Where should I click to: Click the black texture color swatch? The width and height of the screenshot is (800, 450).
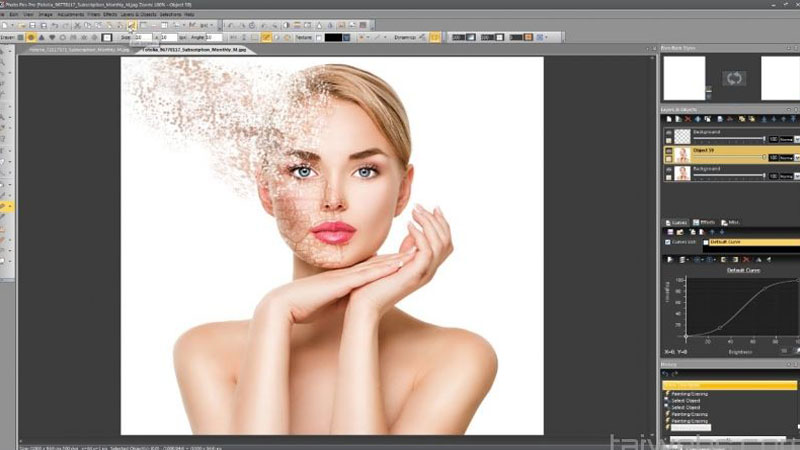pos(333,37)
